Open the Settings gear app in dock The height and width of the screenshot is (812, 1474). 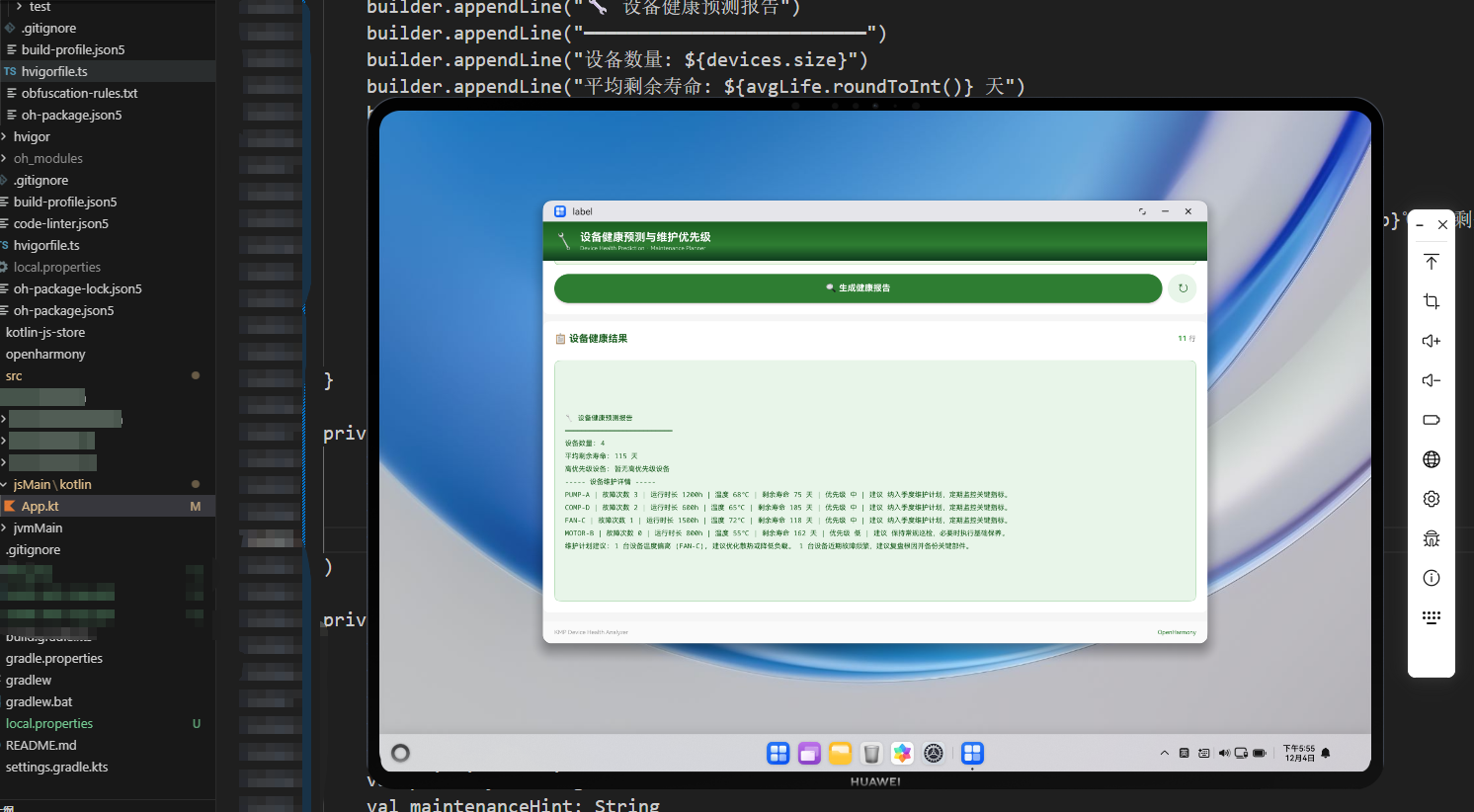(934, 754)
